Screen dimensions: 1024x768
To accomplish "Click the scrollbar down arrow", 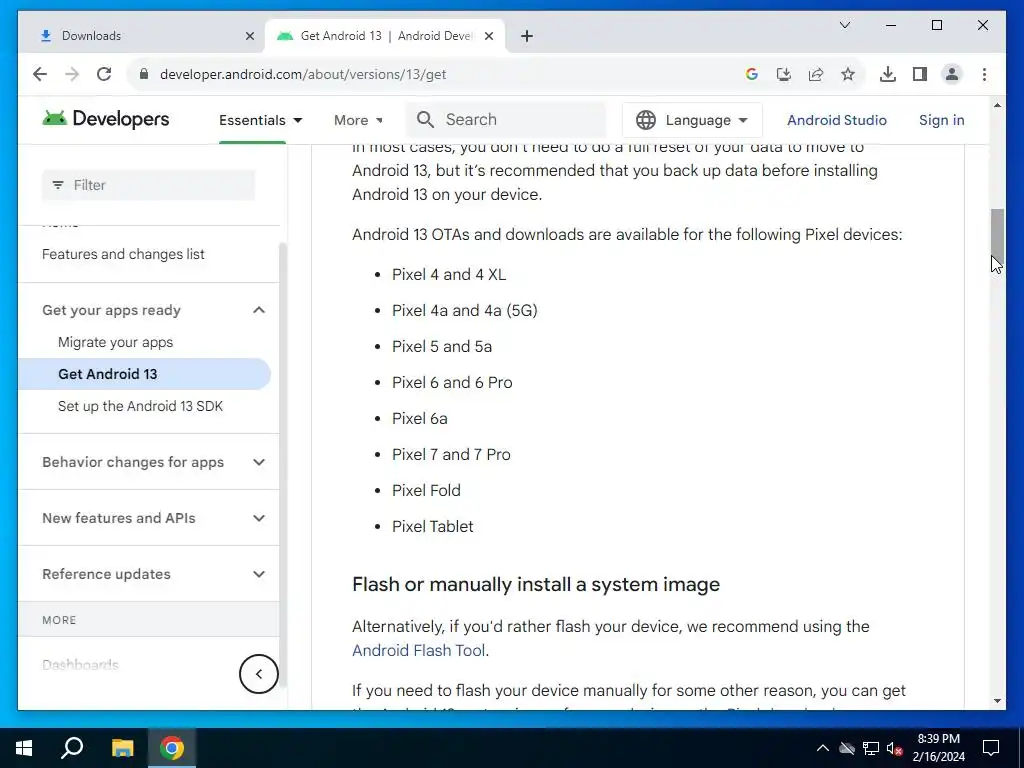I will pos(997,701).
